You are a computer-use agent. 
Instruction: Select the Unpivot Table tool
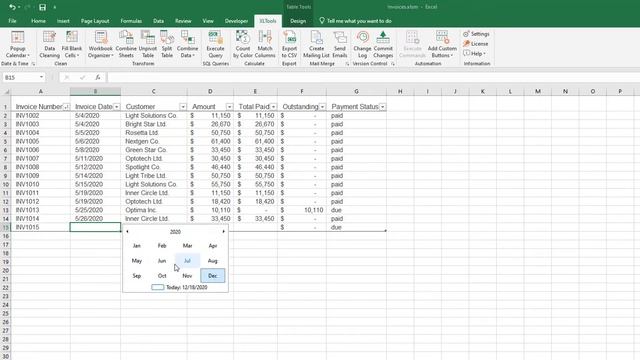coord(148,44)
